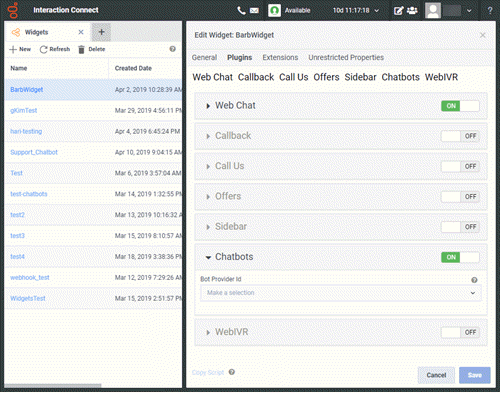Open the voicemail envelope icon
The width and height of the screenshot is (500, 393).
click(254, 11)
